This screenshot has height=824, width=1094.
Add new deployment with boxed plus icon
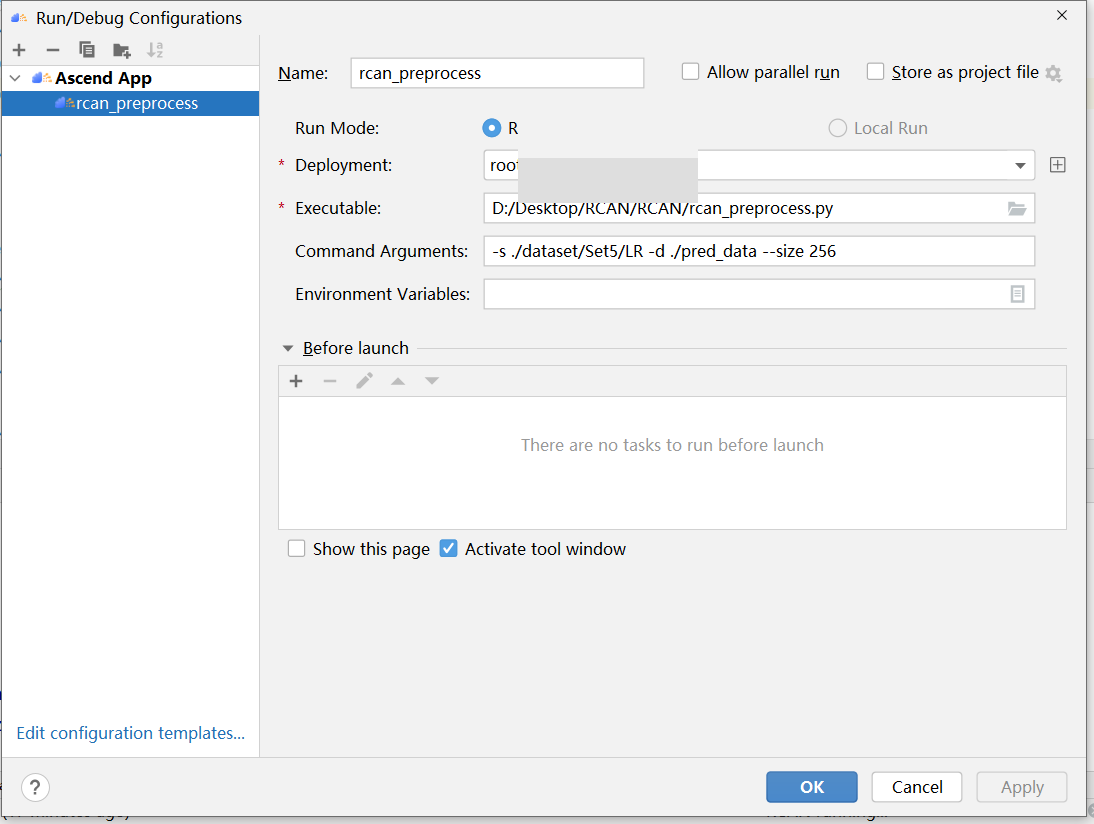(x=1058, y=165)
